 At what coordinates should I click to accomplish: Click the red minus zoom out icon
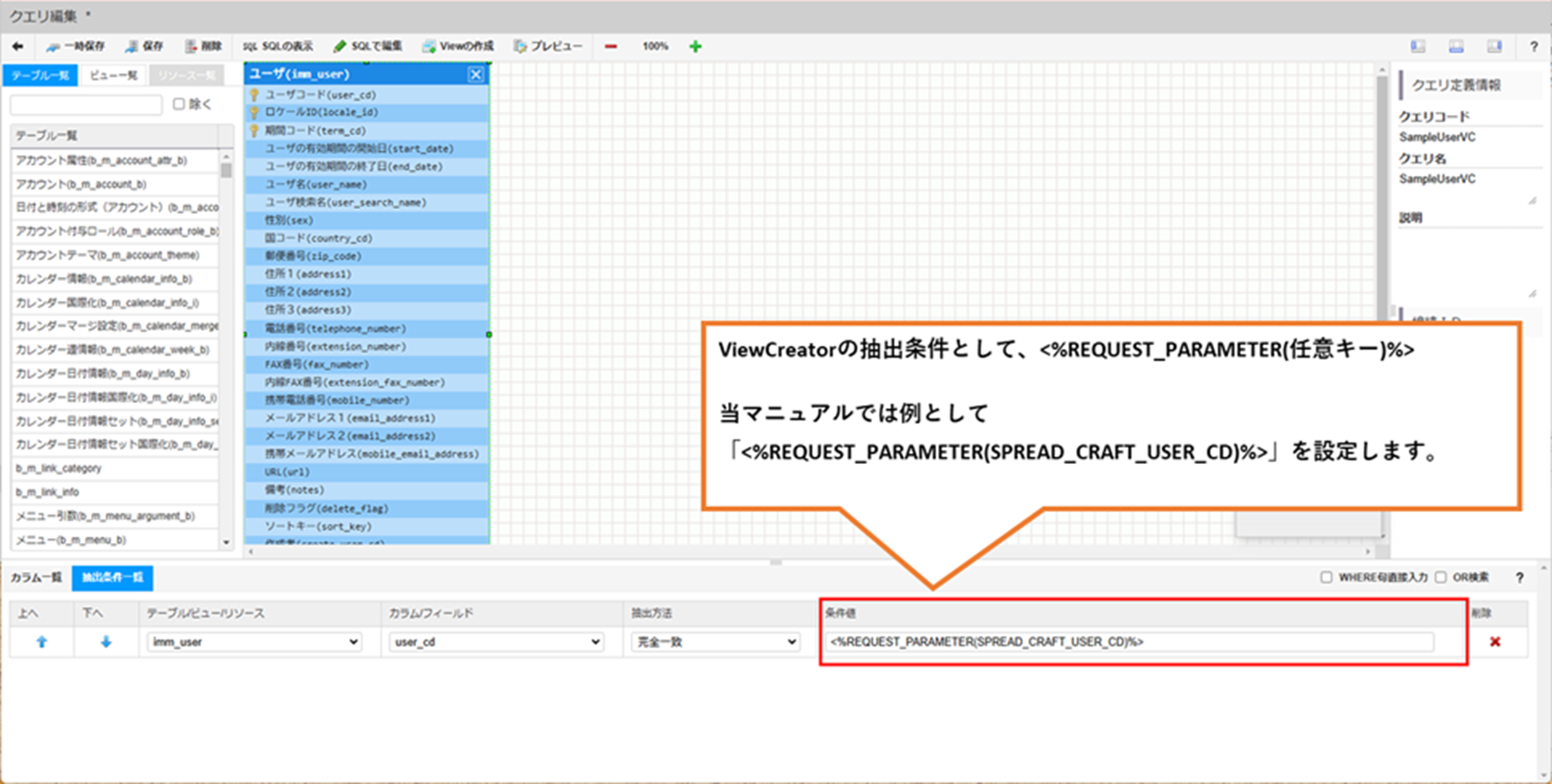pos(611,46)
